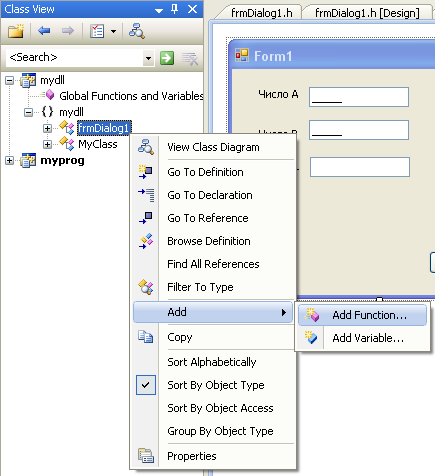Screen dimensions: 435x476
Task: Open the dropdown arrow next to Class View Settings
Action: pyautogui.click(x=113, y=31)
